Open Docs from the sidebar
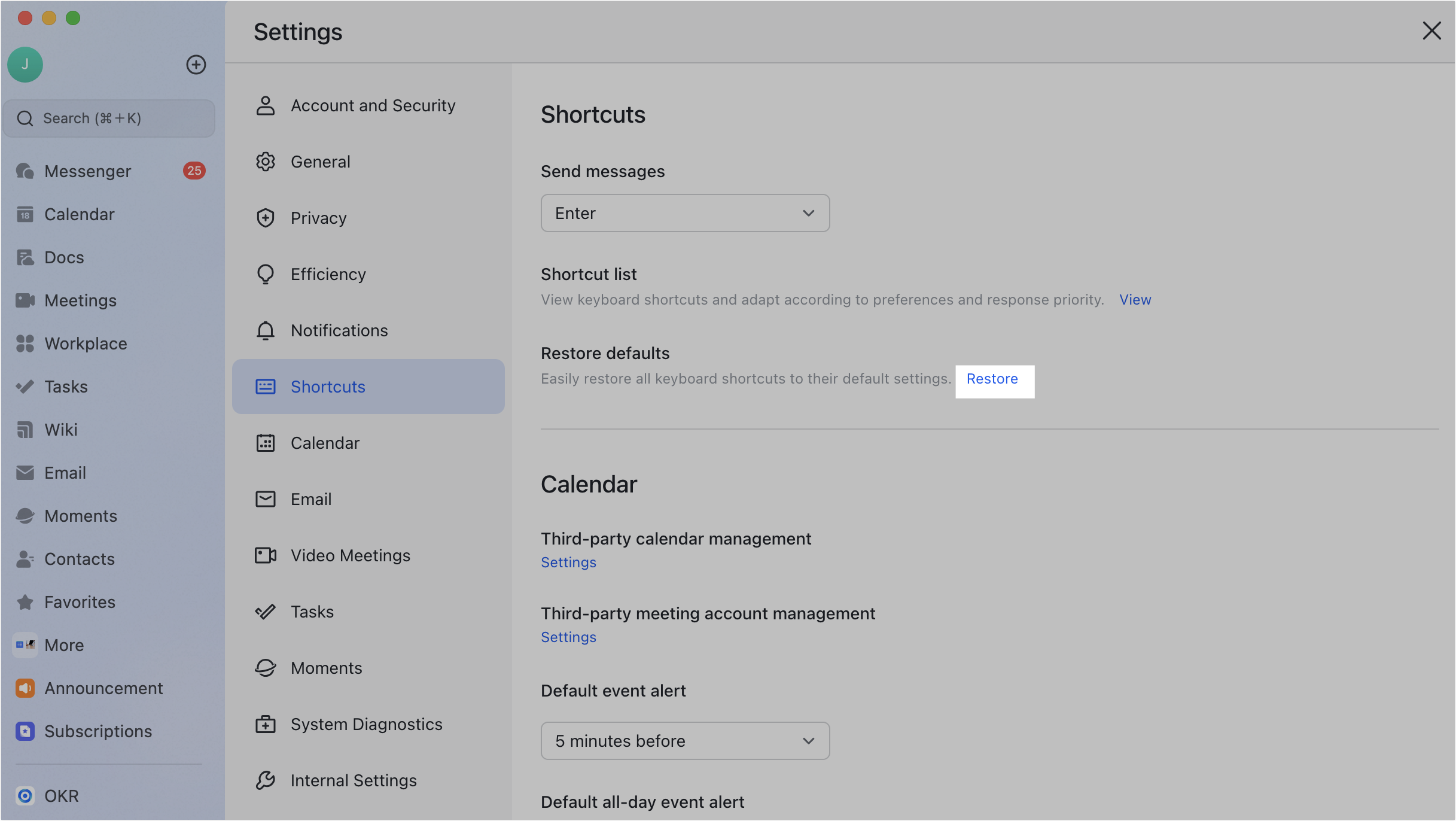 tap(63, 257)
